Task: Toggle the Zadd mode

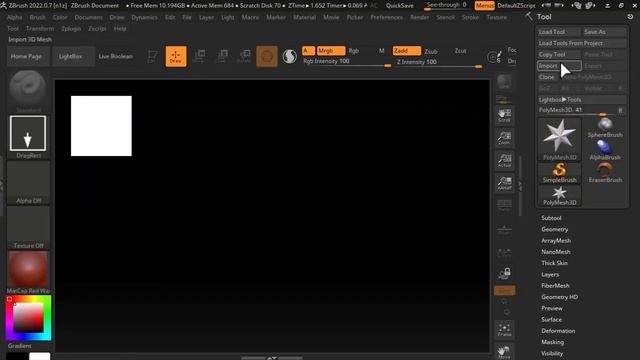Action: (x=407, y=51)
